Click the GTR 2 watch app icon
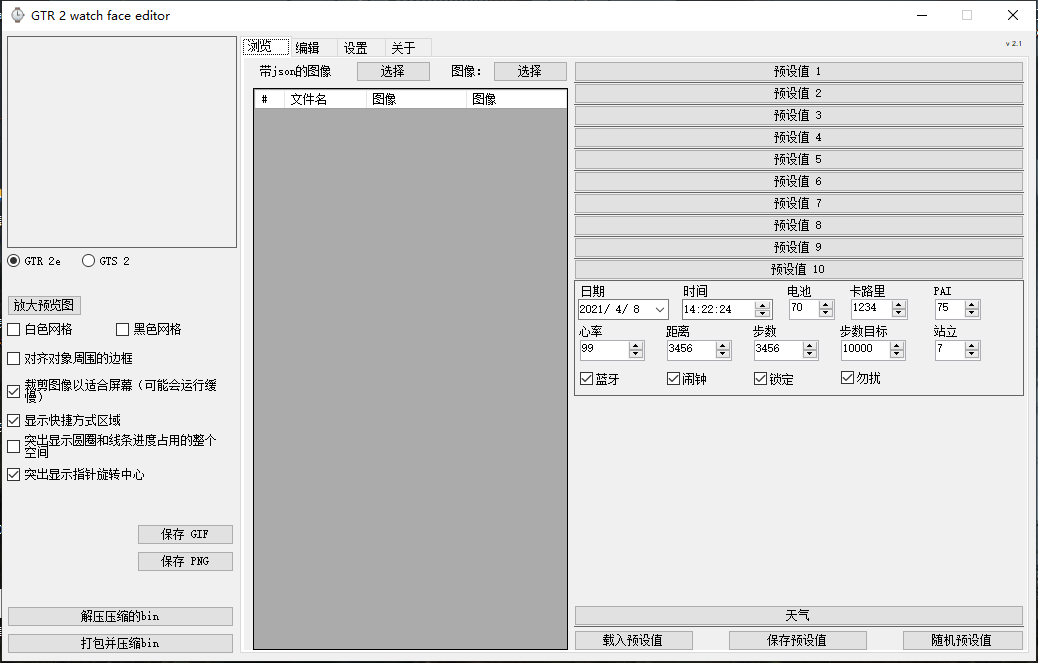Viewport: 1038px width, 663px height. click(18, 15)
